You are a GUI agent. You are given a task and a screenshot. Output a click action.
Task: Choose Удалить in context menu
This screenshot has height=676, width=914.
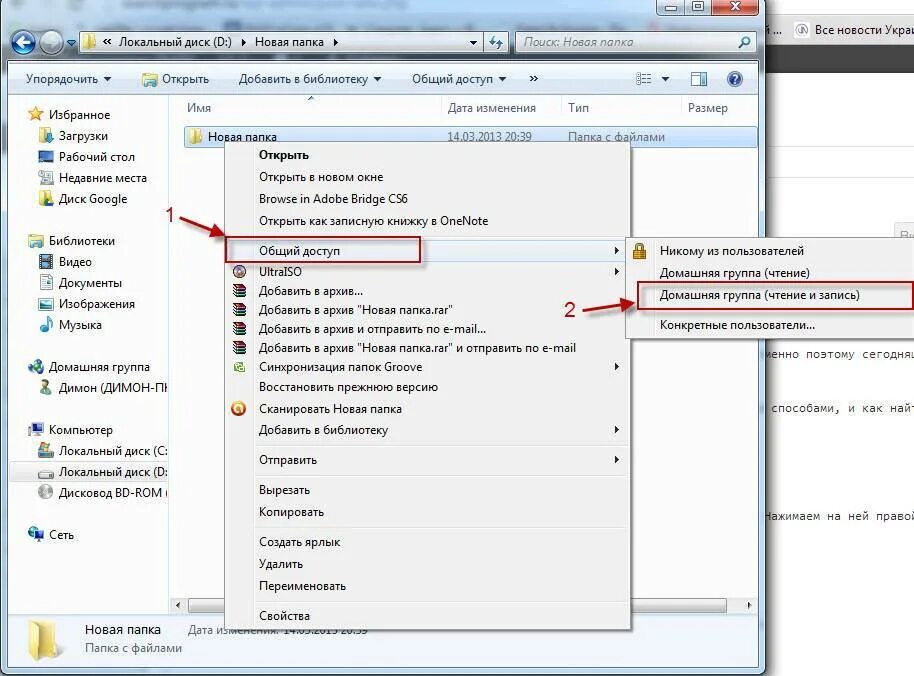281,564
